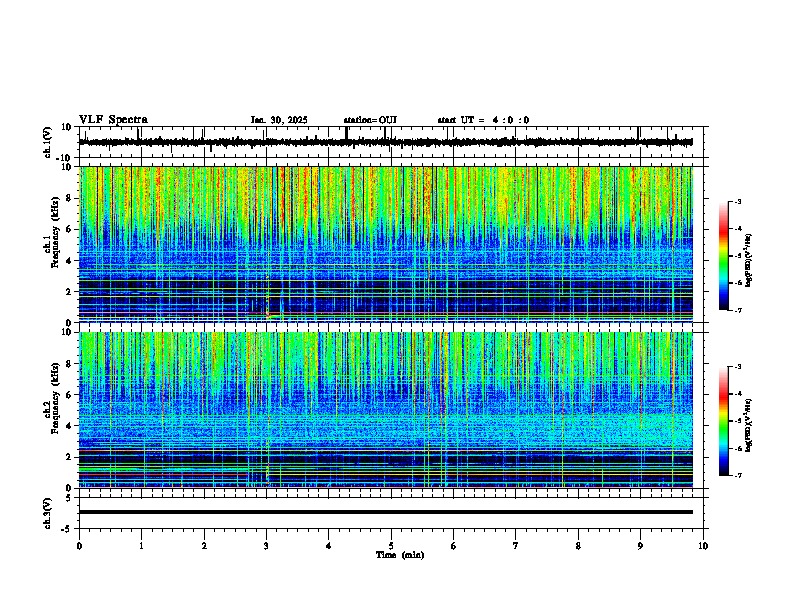This screenshot has width=792, height=612.
Task: Click the "-3" label on ch.2 color bar
Action: [x=738, y=367]
